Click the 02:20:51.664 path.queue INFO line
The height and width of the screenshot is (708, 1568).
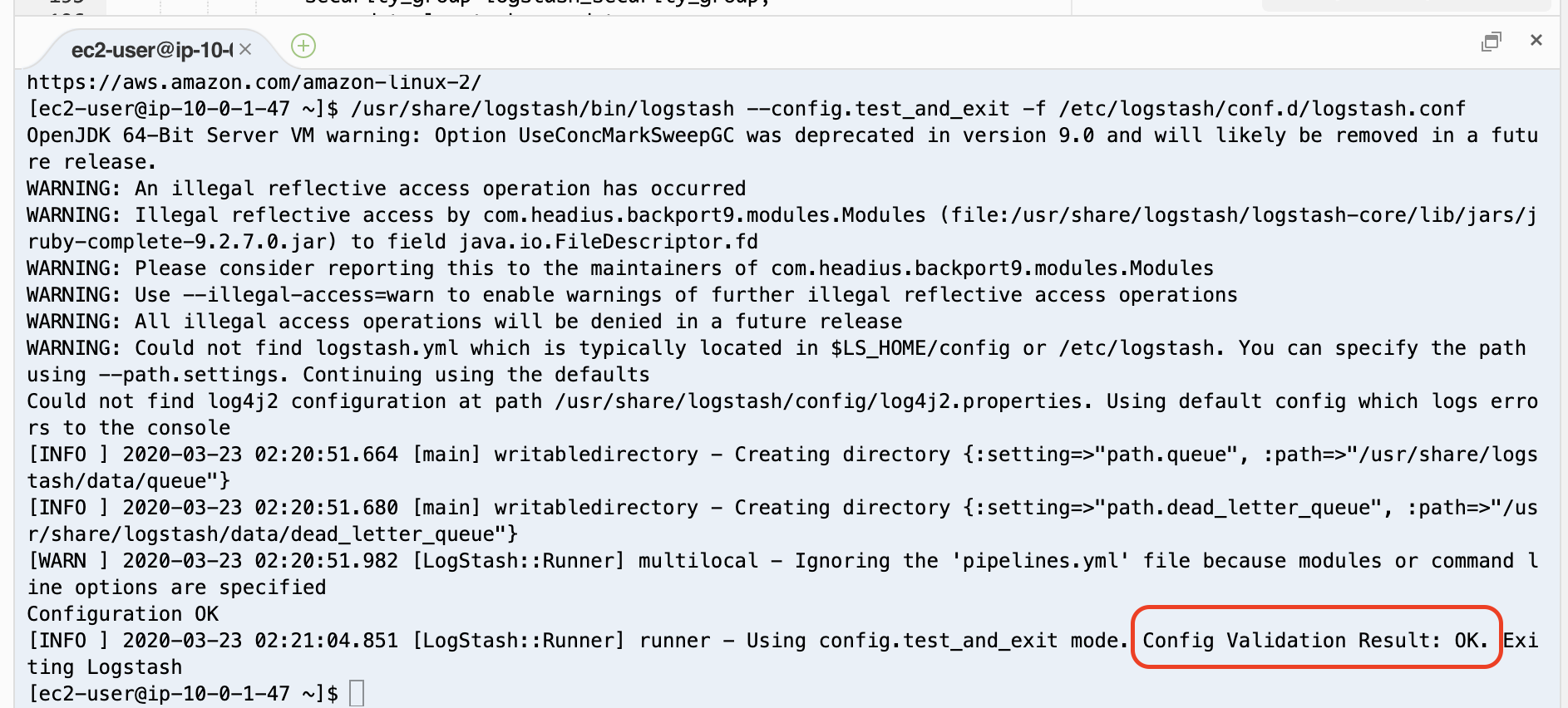coord(782,468)
